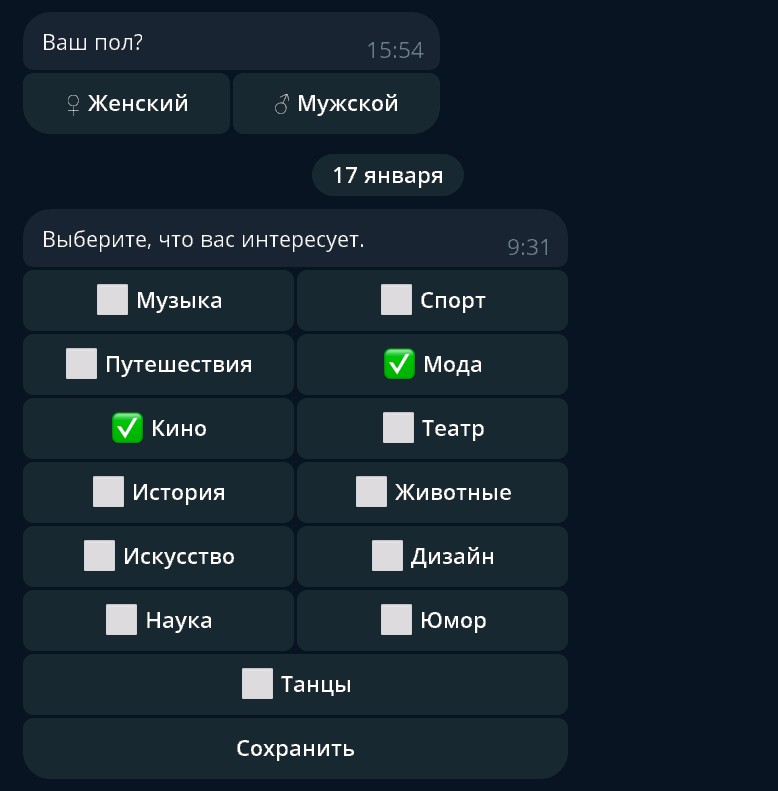Click the male symbol icon

click(x=282, y=104)
